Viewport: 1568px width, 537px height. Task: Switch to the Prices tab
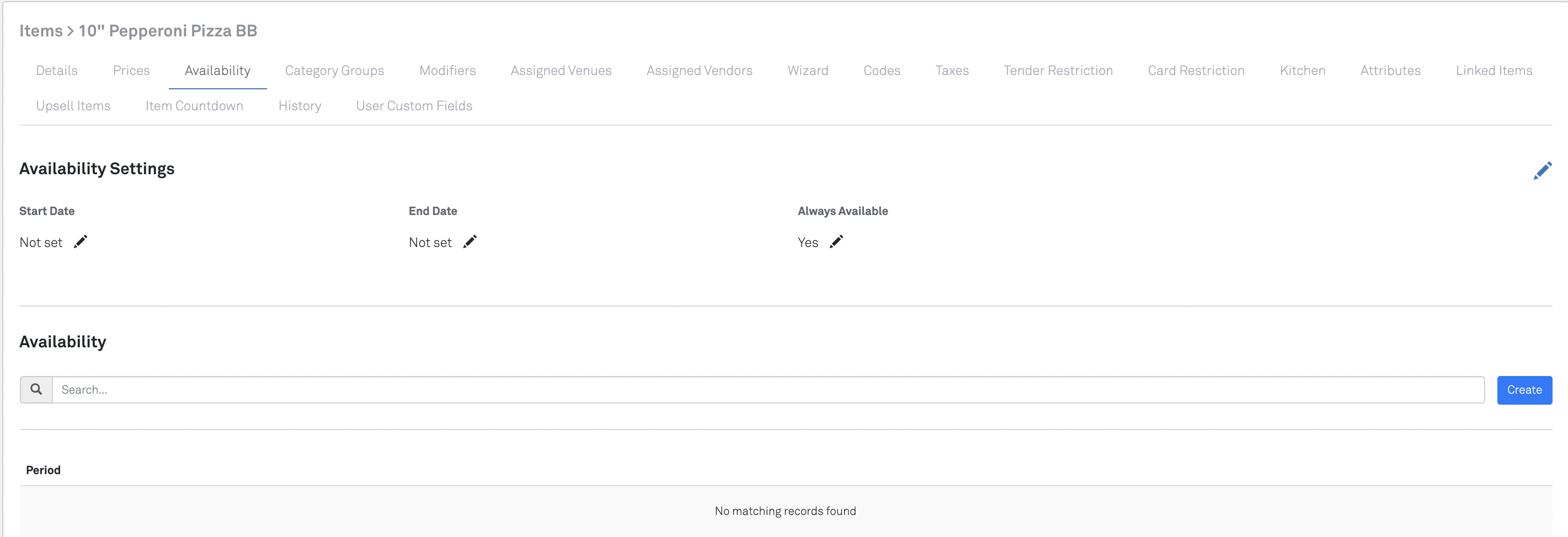tap(131, 71)
